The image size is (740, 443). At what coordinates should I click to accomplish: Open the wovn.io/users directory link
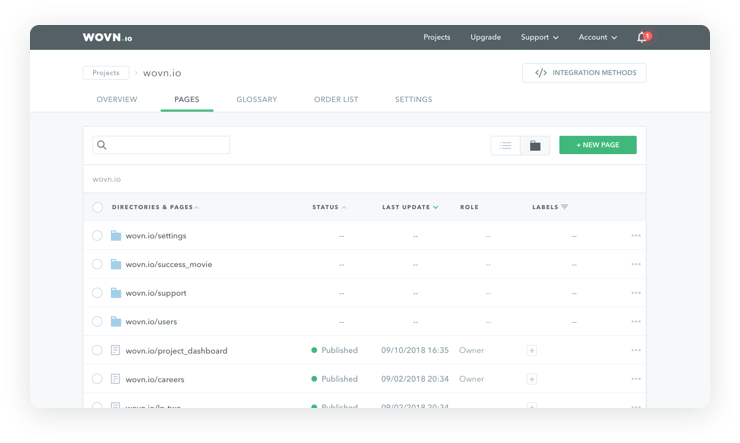151,322
